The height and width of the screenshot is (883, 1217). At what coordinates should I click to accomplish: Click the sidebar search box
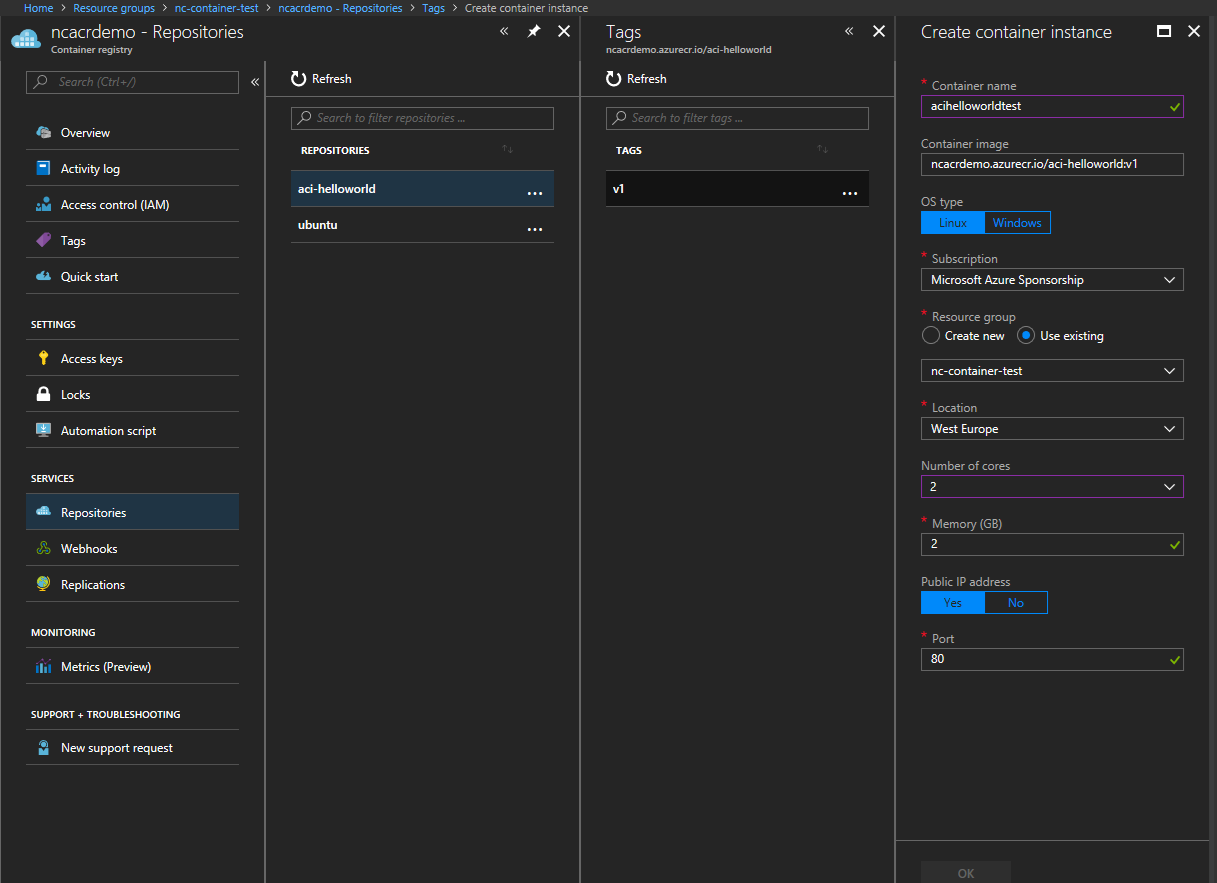[132, 82]
